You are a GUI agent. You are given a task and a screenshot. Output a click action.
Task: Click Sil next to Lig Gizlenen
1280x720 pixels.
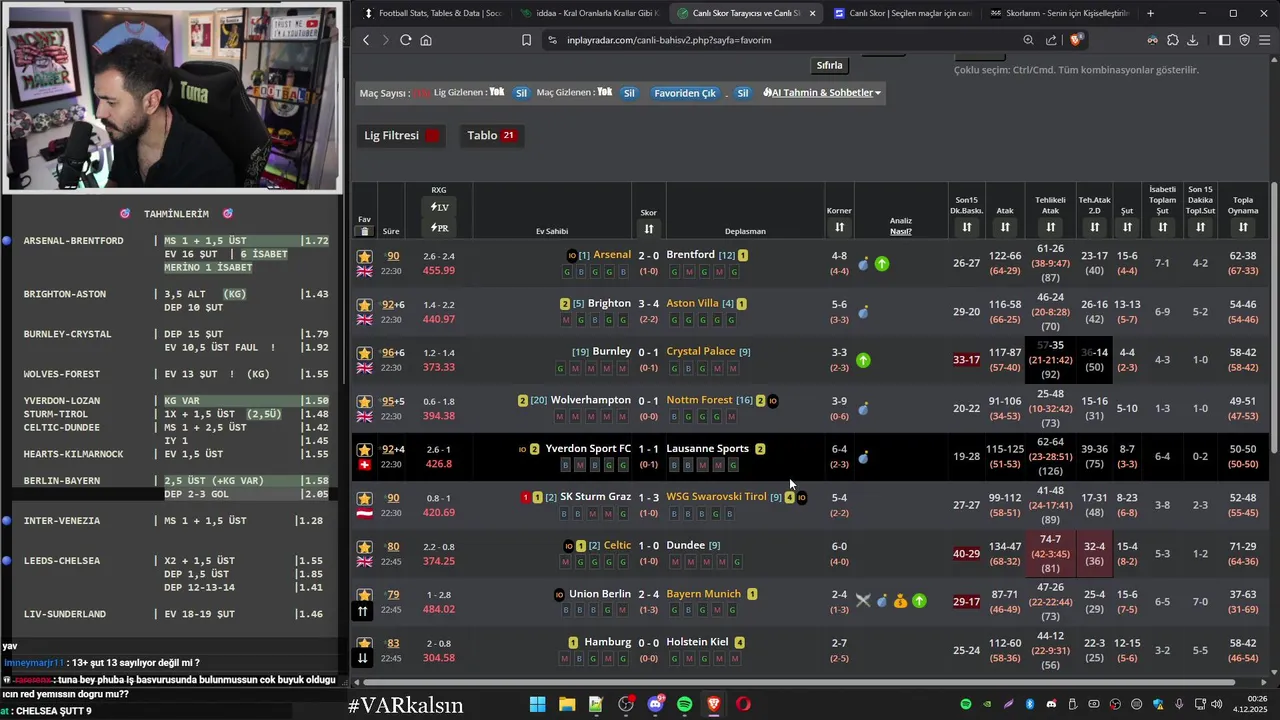pos(521,93)
